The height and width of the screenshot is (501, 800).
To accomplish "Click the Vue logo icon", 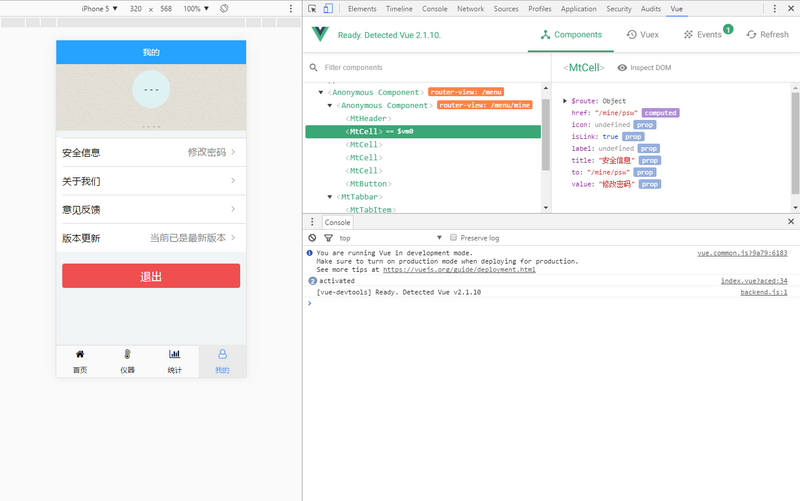I will [320, 34].
